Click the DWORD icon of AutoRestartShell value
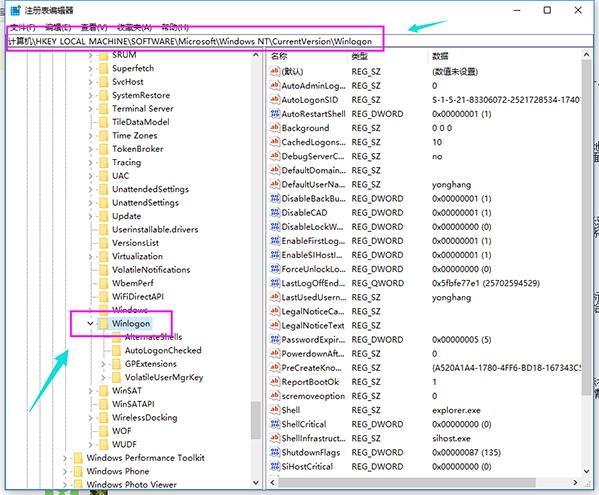 click(x=274, y=114)
